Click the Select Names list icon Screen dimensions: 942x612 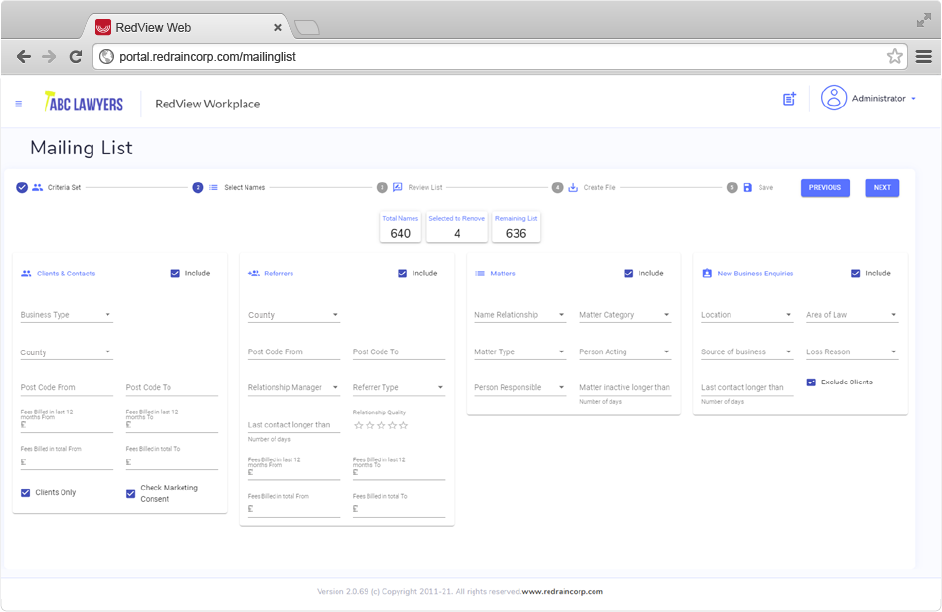point(213,187)
